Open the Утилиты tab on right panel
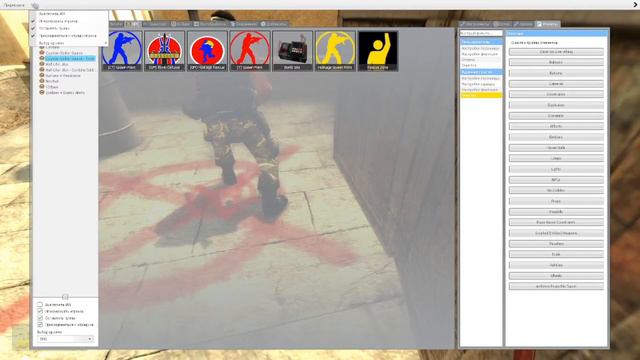This screenshot has width=640, height=360. click(547, 24)
